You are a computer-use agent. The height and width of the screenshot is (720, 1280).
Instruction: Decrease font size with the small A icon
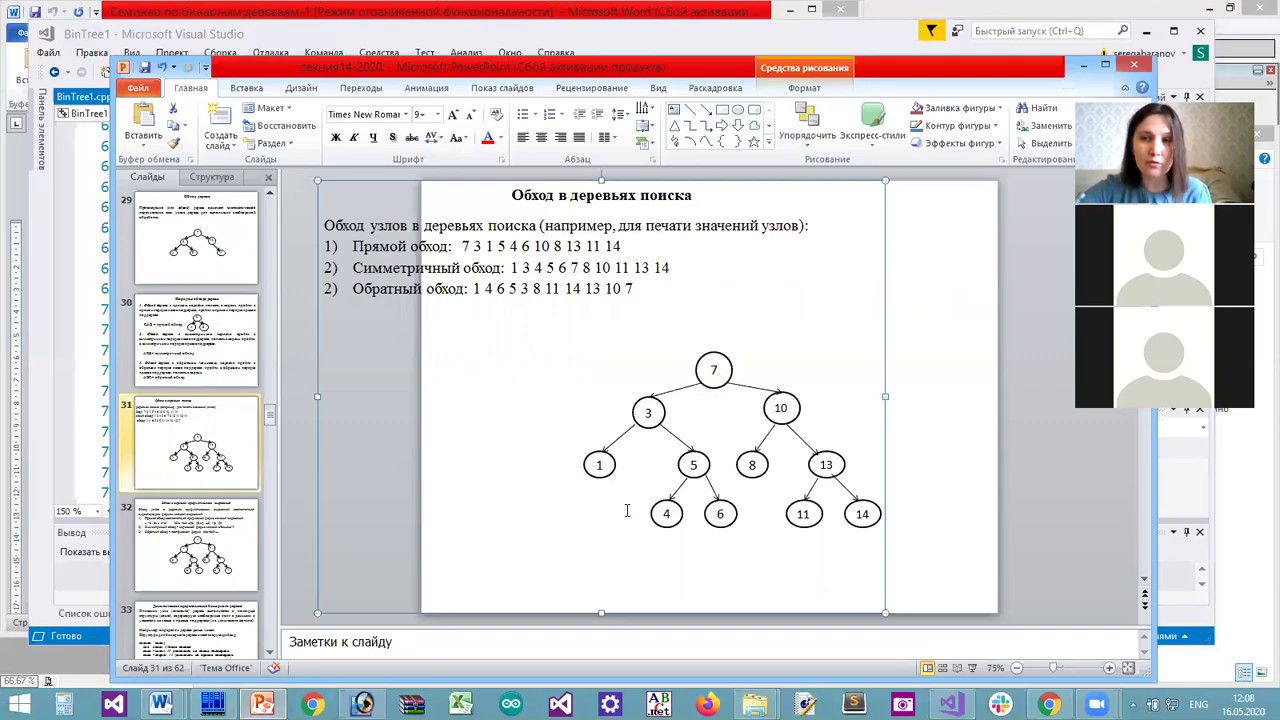pos(469,114)
